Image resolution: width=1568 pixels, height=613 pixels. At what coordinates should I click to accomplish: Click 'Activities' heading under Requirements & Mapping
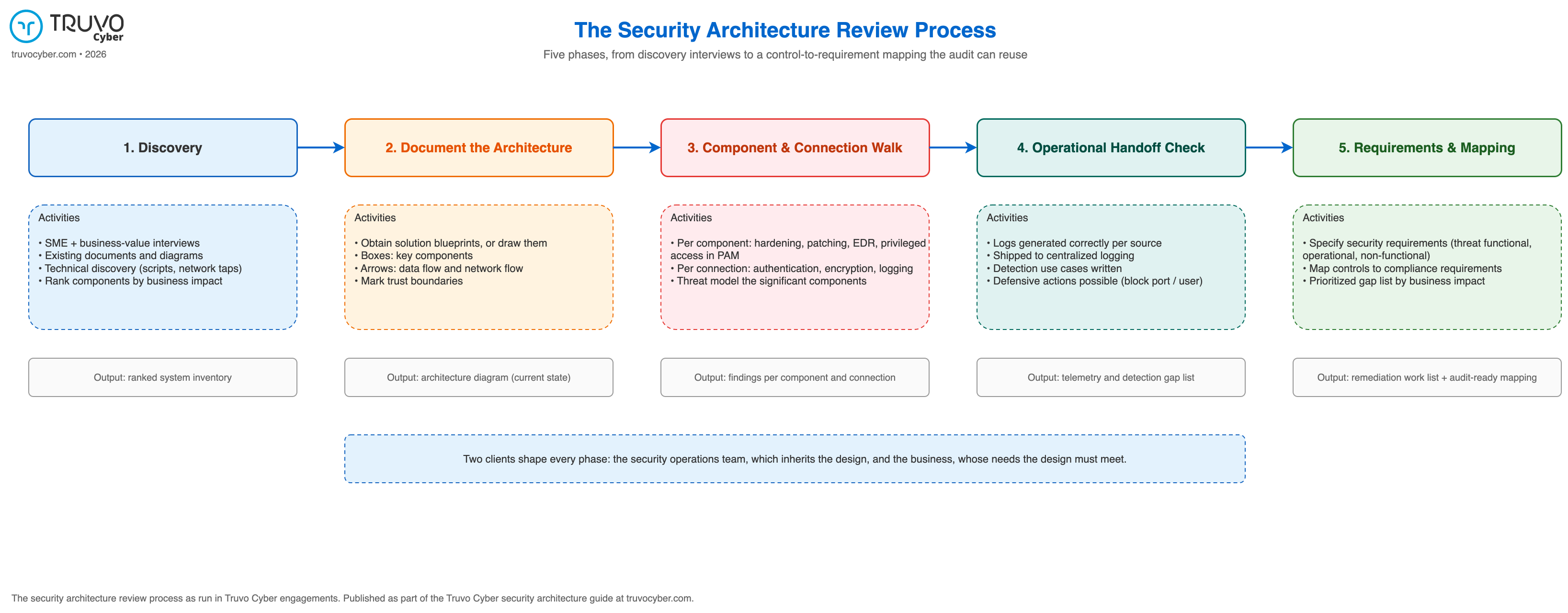pos(1323,218)
